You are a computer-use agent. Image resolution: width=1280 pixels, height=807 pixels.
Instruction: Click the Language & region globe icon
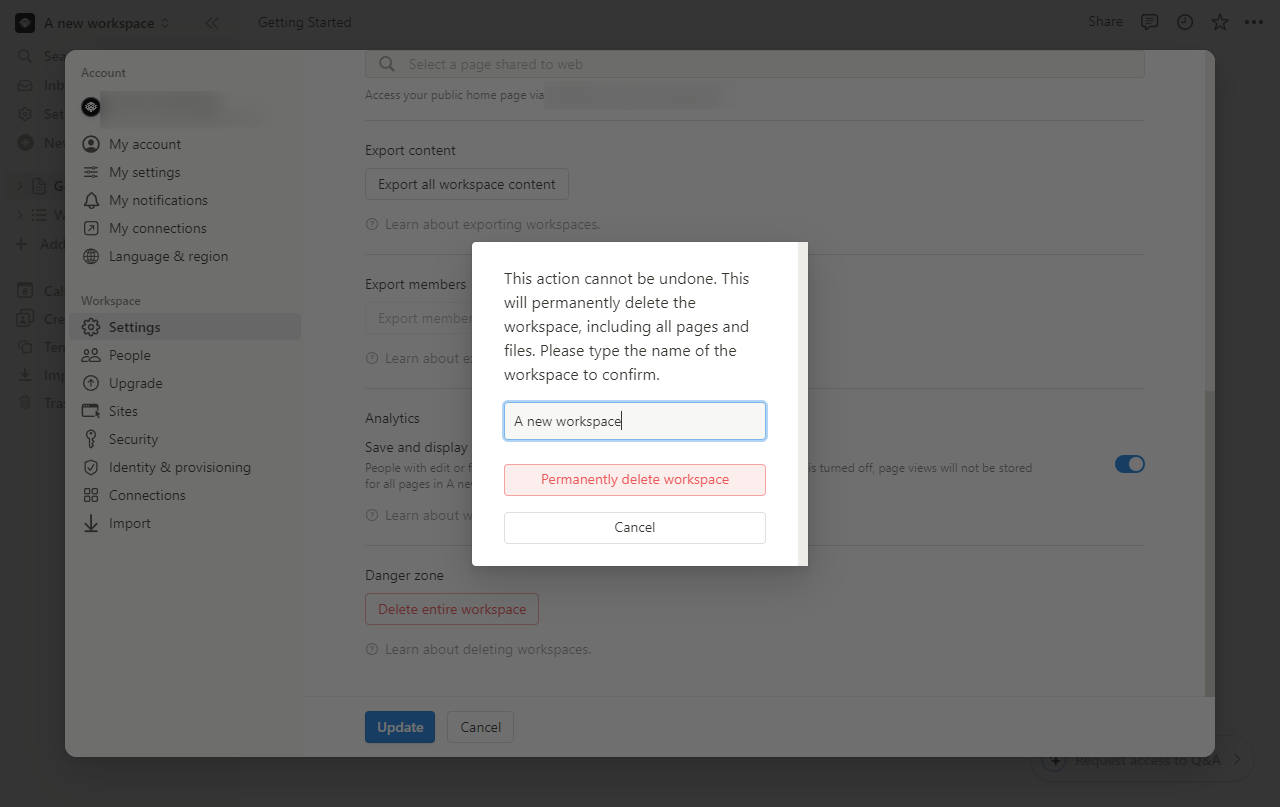91,256
